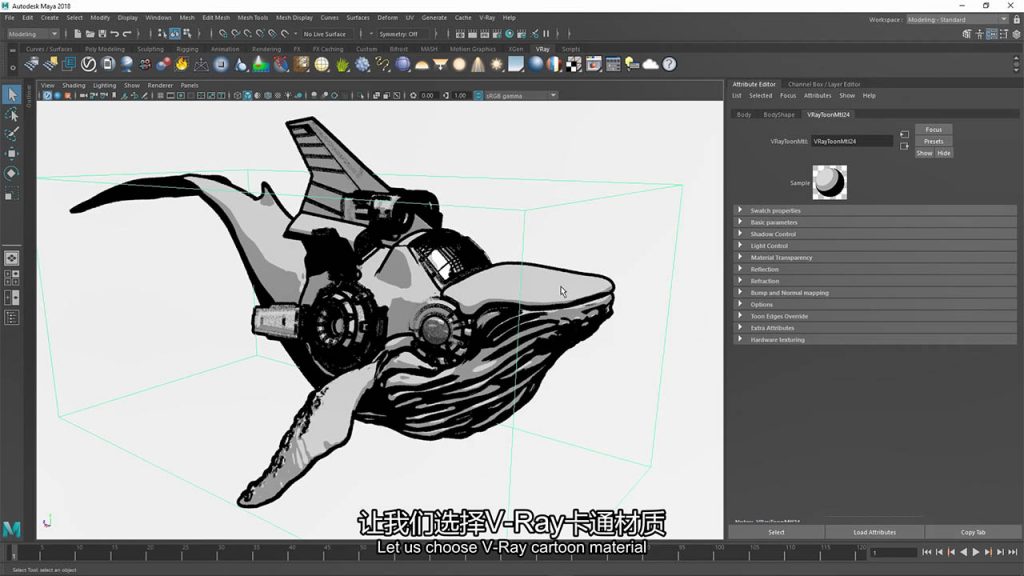Activate the Lasso select tool

[x=12, y=115]
